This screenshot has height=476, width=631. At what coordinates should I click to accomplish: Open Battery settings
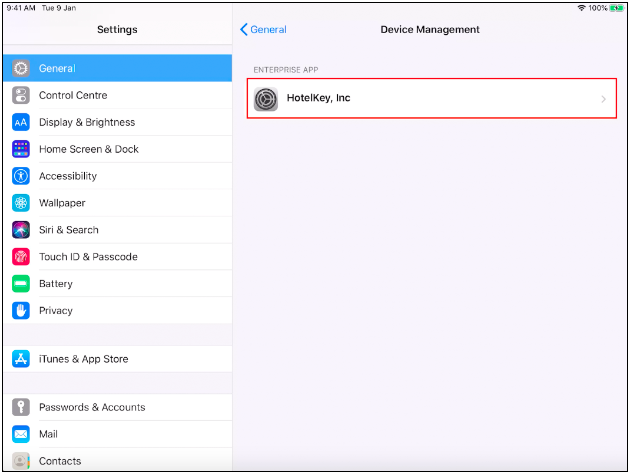point(56,284)
